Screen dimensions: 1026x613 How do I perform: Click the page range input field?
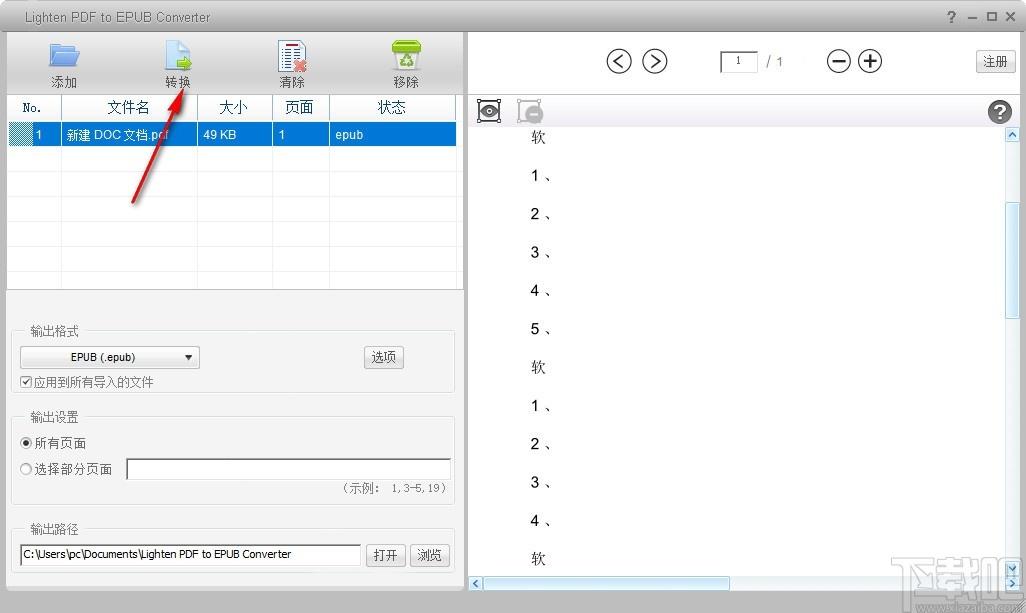pos(289,469)
